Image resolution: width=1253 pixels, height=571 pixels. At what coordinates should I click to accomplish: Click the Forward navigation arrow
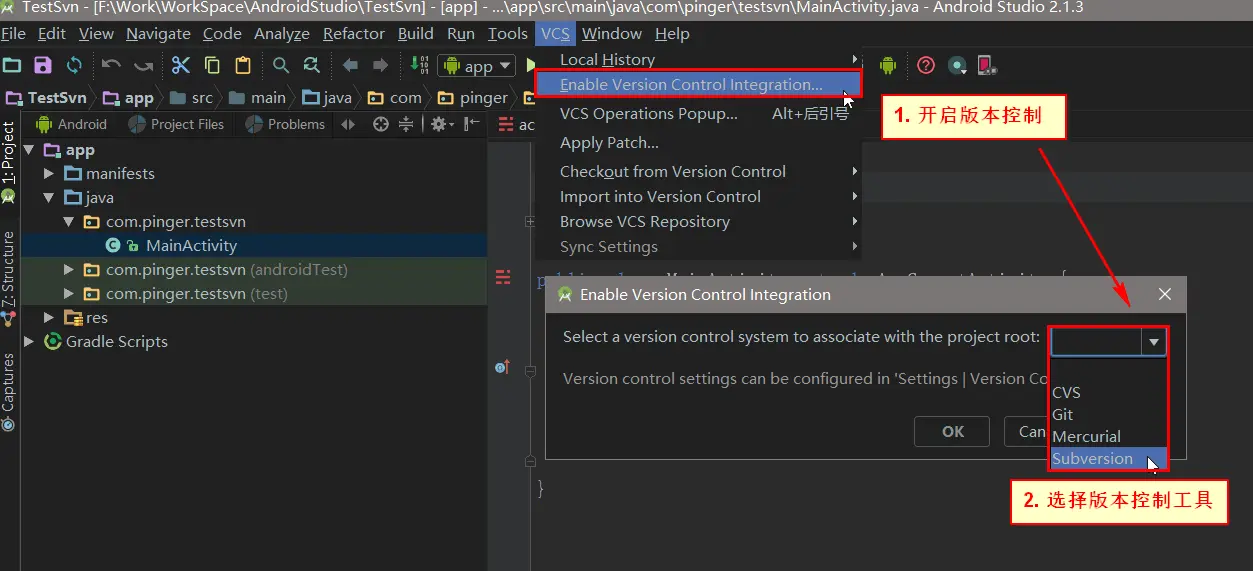point(380,66)
